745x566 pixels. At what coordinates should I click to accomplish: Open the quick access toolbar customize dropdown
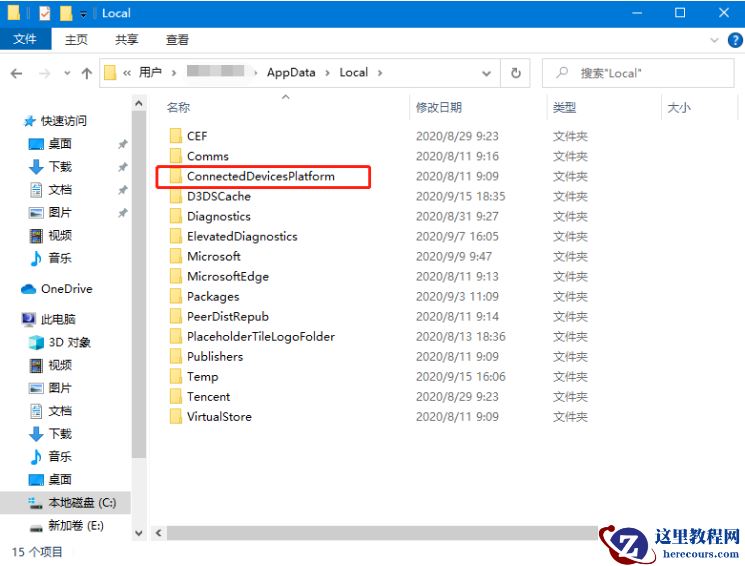[x=83, y=14]
